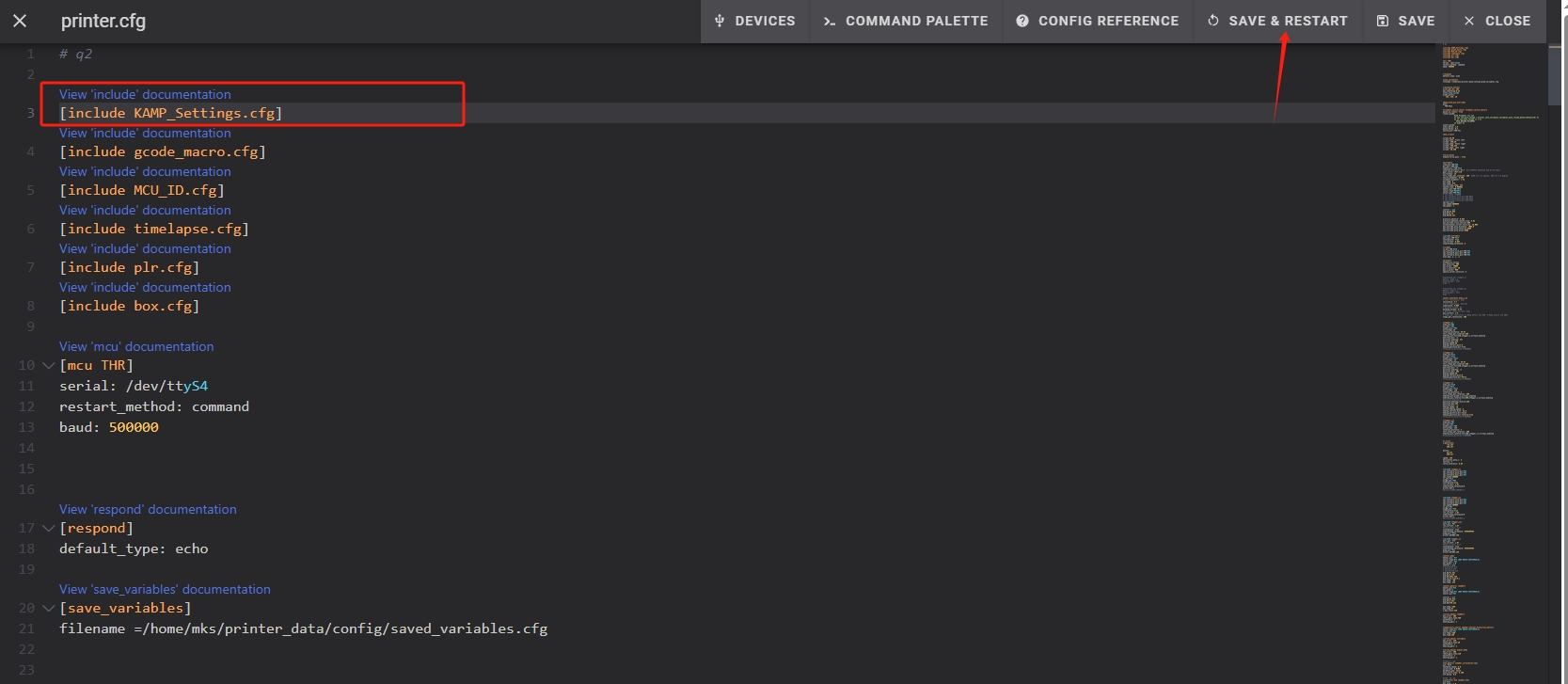Select line number 21 in the gutter

click(26, 628)
